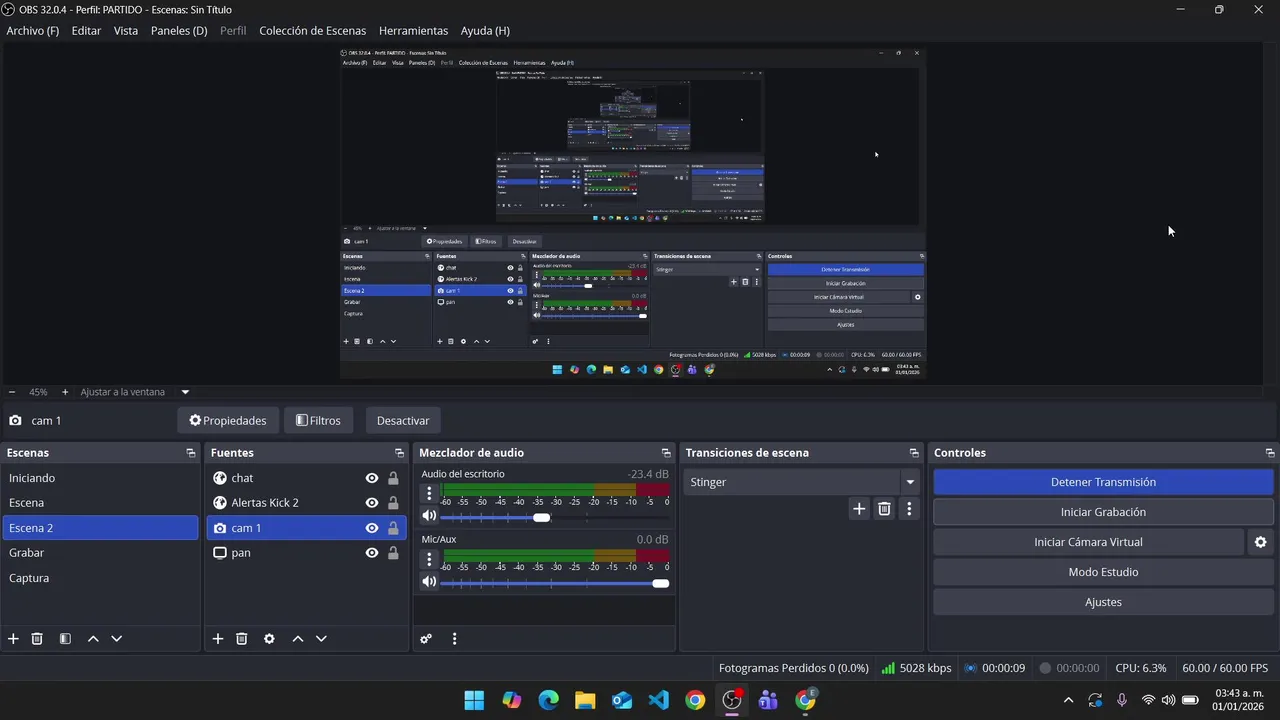Viewport: 1280px width, 720px height.
Task: Pop out the Controles dock panel
Action: pyautogui.click(x=1270, y=453)
